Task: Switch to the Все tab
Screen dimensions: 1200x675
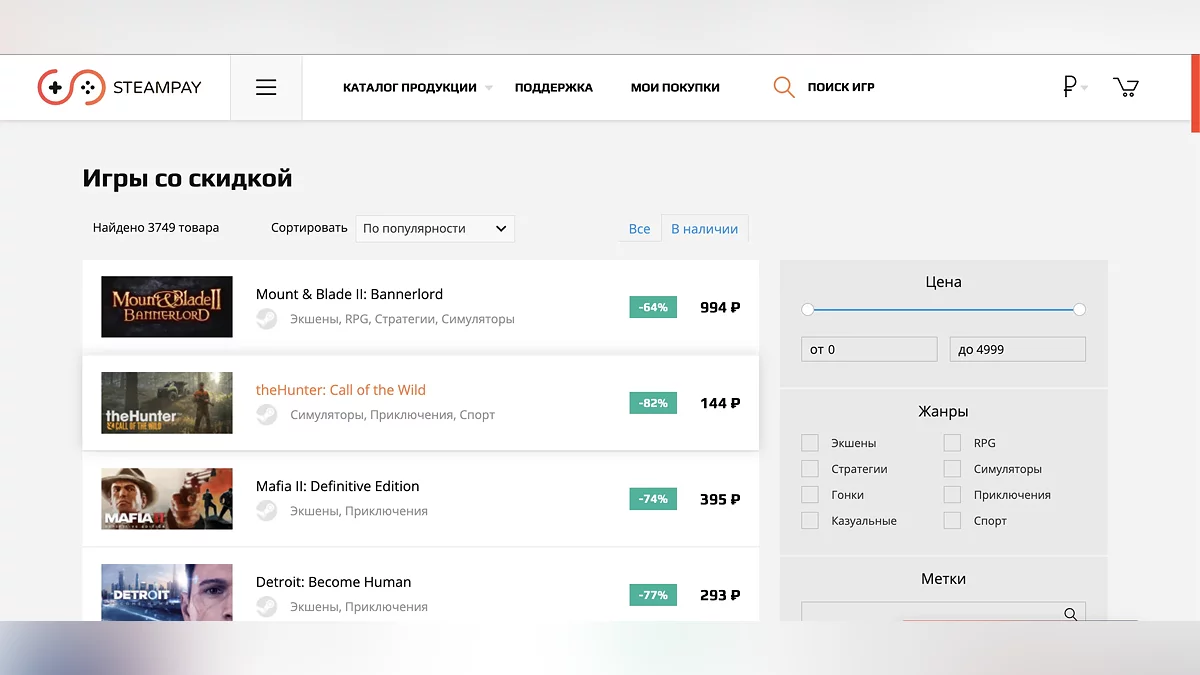Action: point(639,229)
